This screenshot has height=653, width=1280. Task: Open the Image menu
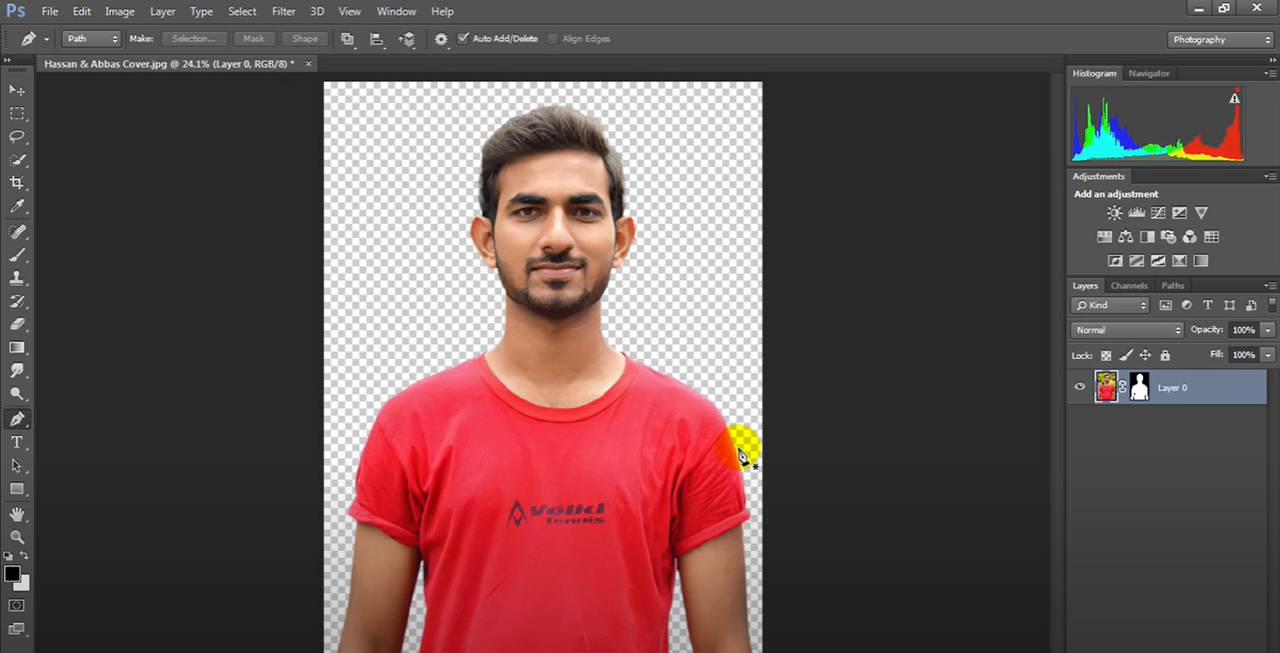point(120,11)
